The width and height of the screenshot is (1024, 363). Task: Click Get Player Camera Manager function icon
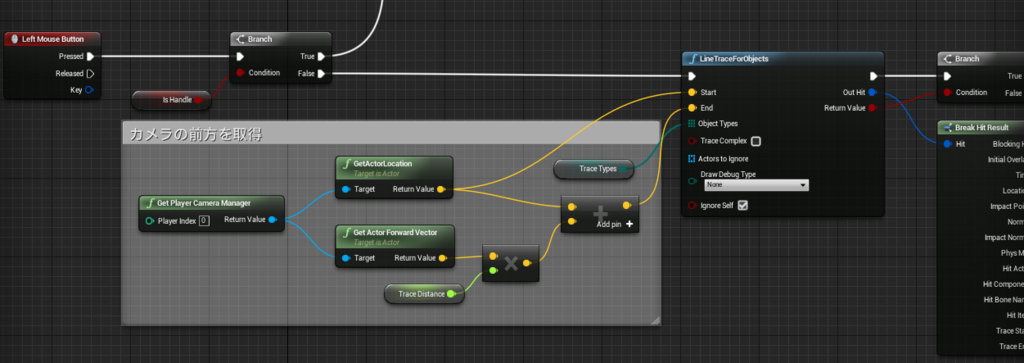(x=150, y=203)
